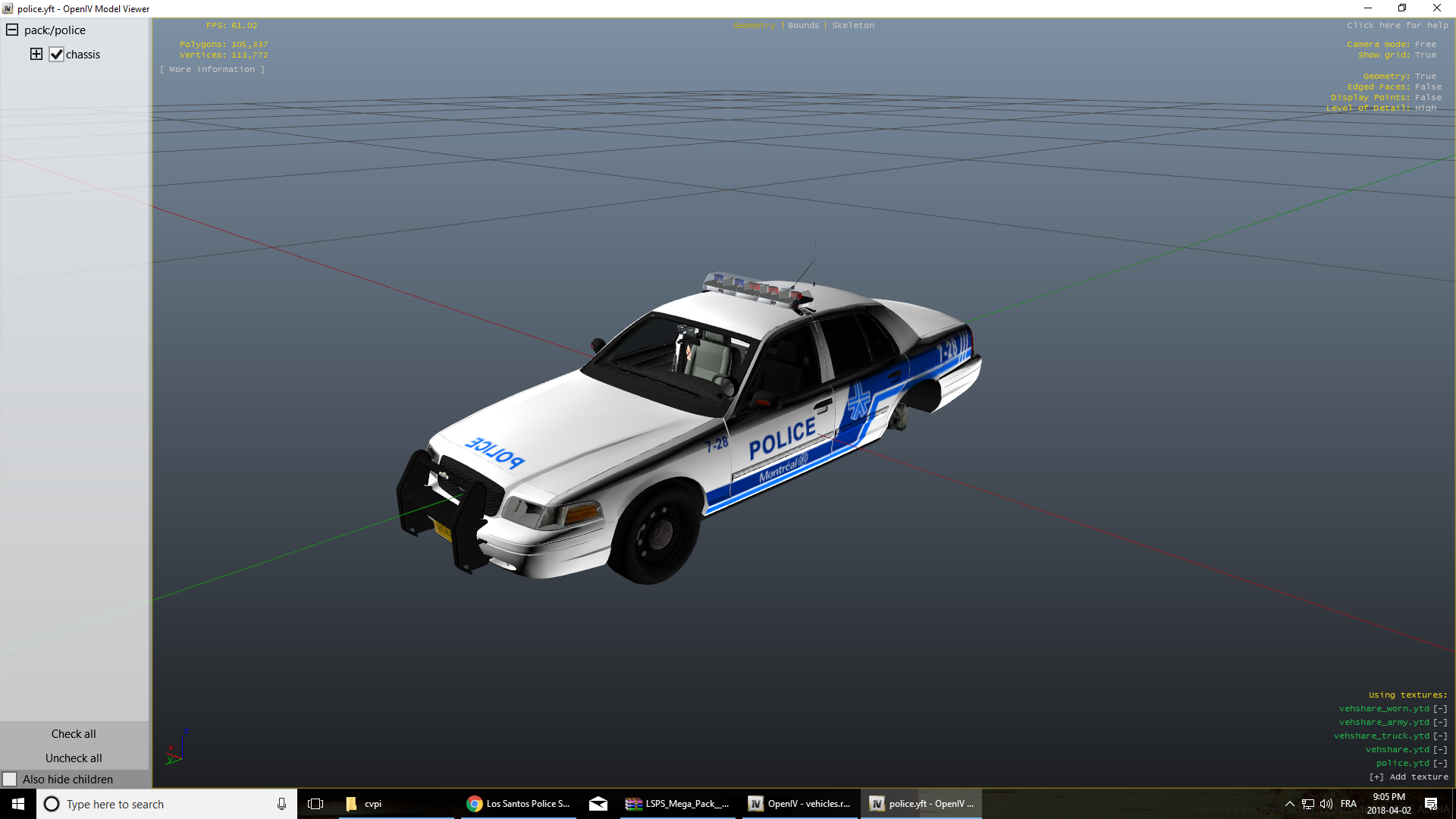Click the Check all button
The image size is (1456, 819).
pyautogui.click(x=74, y=733)
